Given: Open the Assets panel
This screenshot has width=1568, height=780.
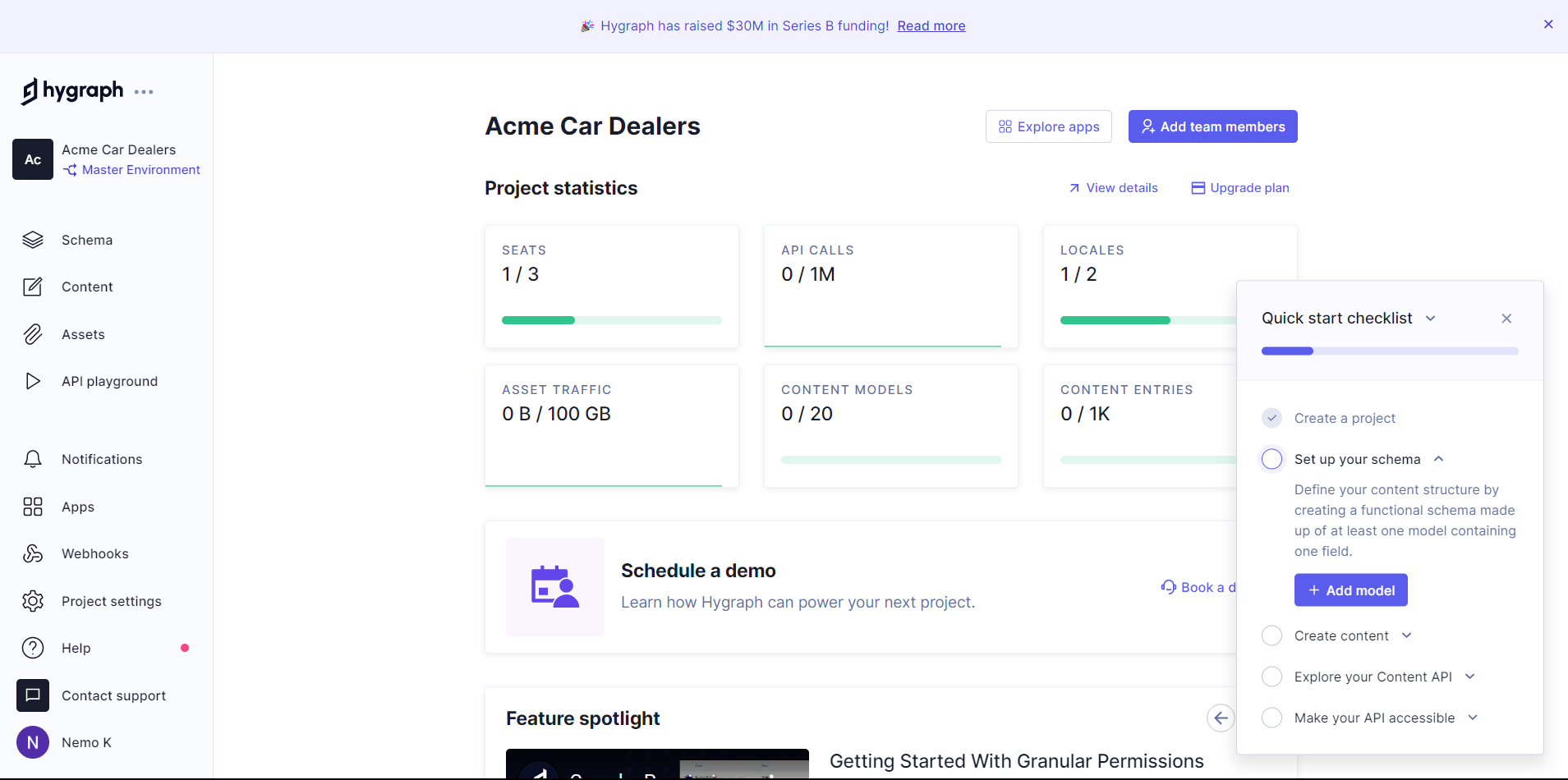Looking at the screenshot, I should 82,334.
